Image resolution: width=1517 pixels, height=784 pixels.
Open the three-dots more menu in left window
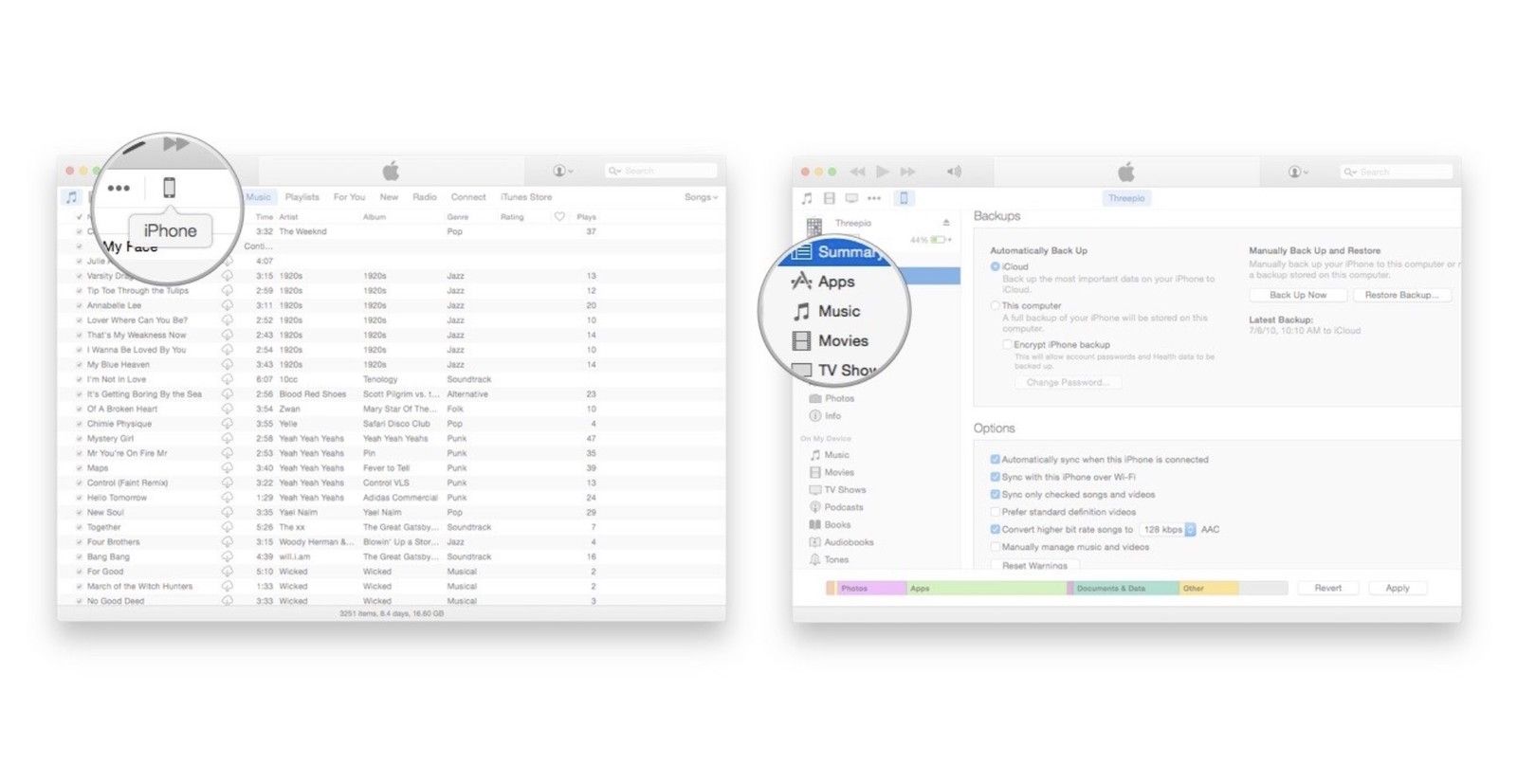click(x=119, y=188)
